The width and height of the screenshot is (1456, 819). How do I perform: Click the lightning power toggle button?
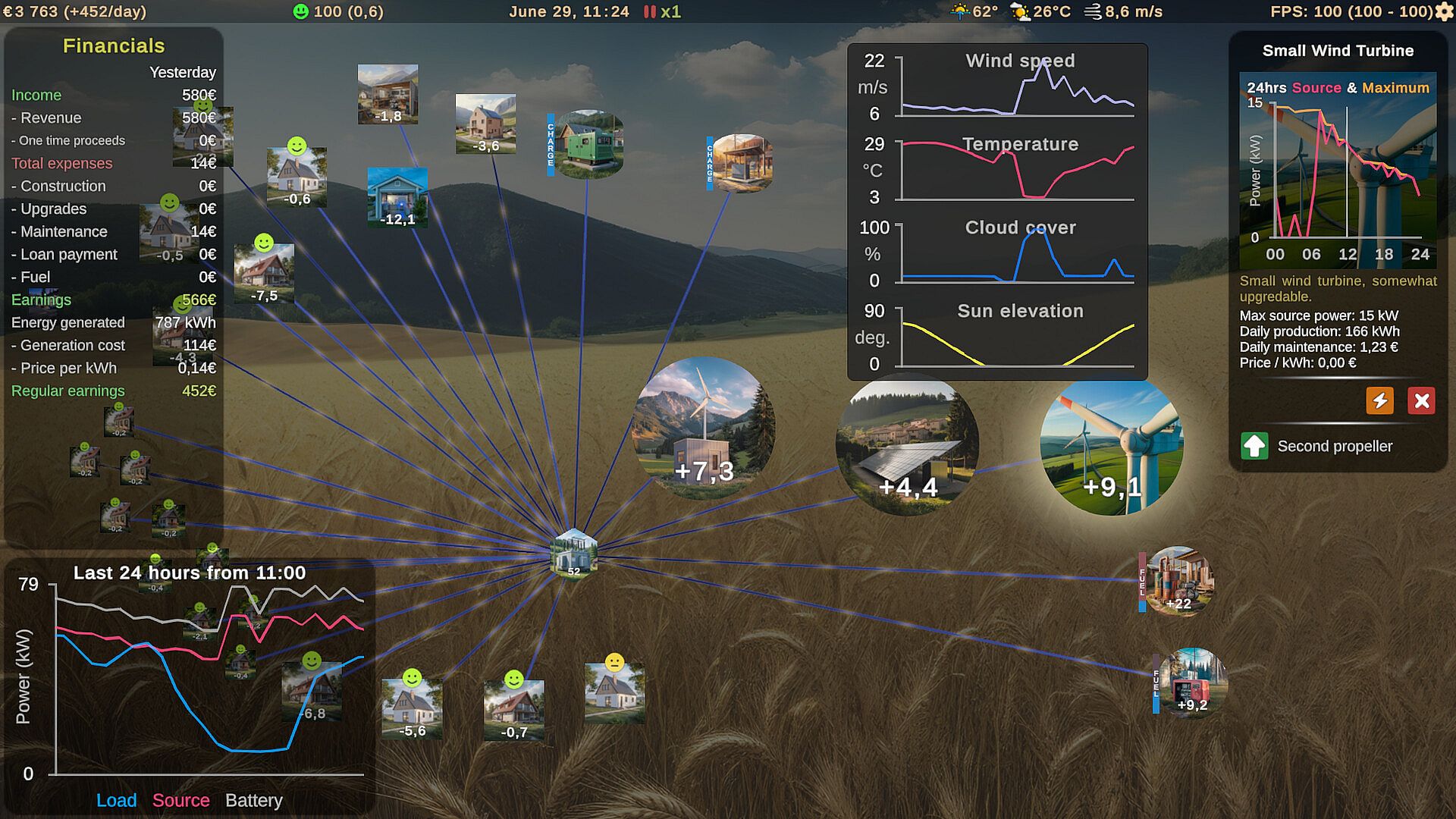pyautogui.click(x=1379, y=400)
